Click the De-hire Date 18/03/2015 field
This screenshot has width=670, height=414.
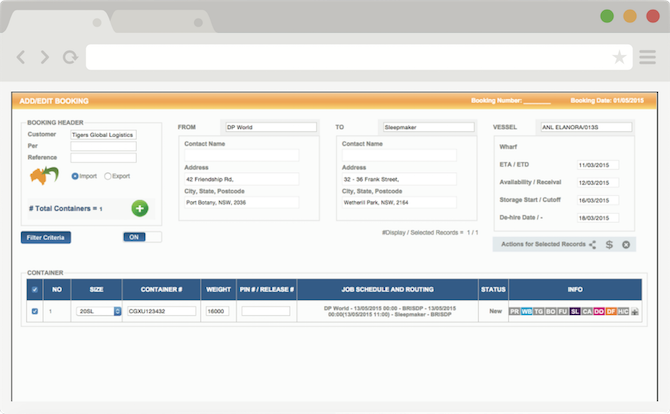598,218
